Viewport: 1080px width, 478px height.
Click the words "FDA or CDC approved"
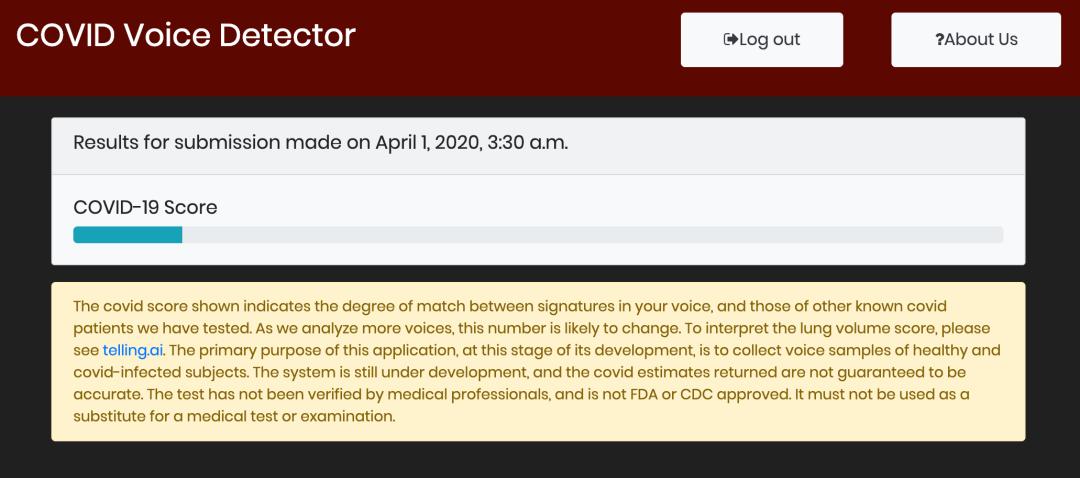click(x=721, y=394)
